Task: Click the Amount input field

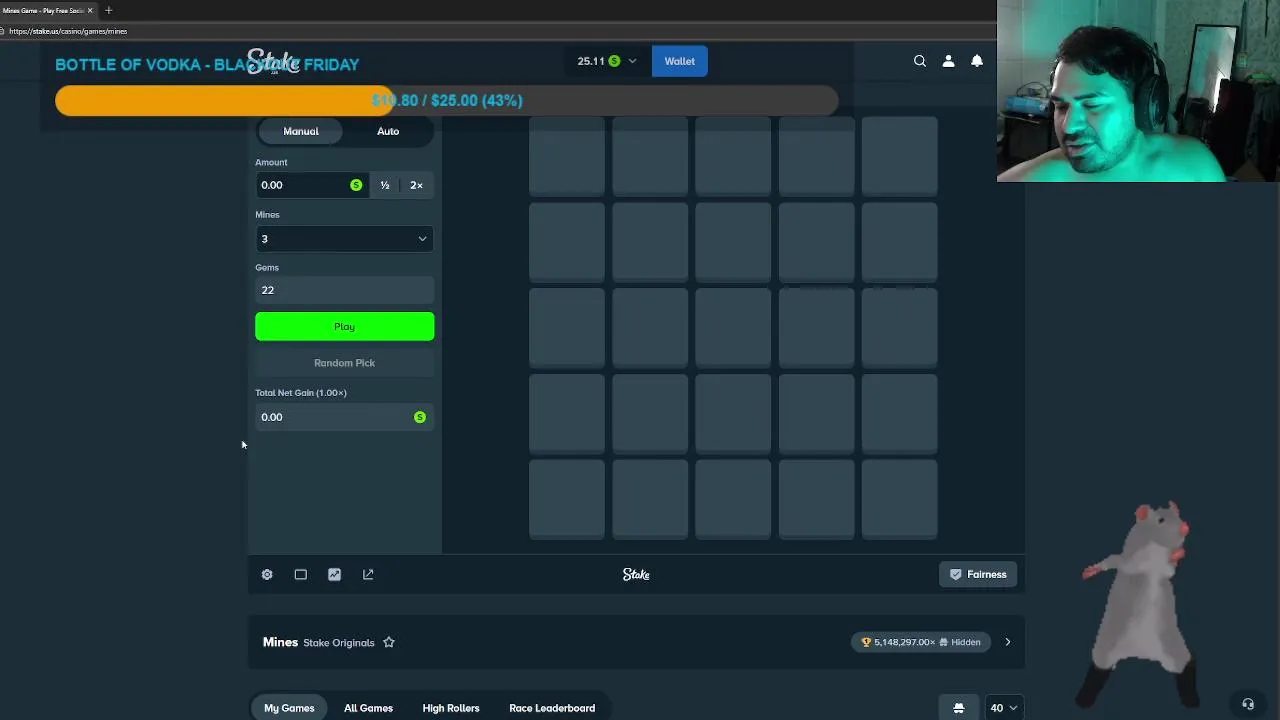Action: click(x=310, y=185)
